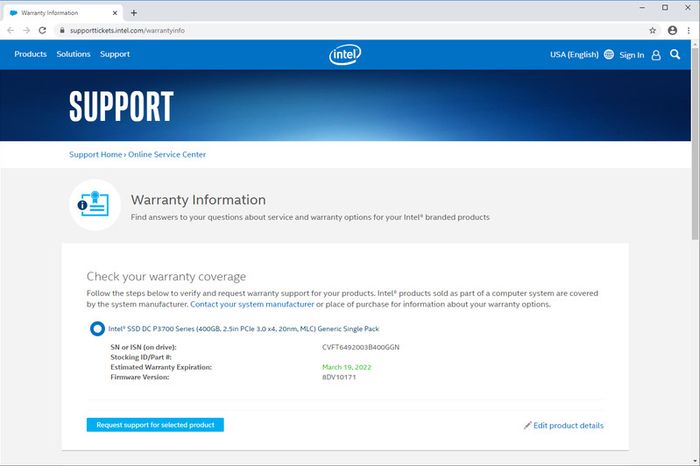Image resolution: width=700 pixels, height=466 pixels.
Task: Follow Contact your system manufacturer link
Action: [x=252, y=304]
